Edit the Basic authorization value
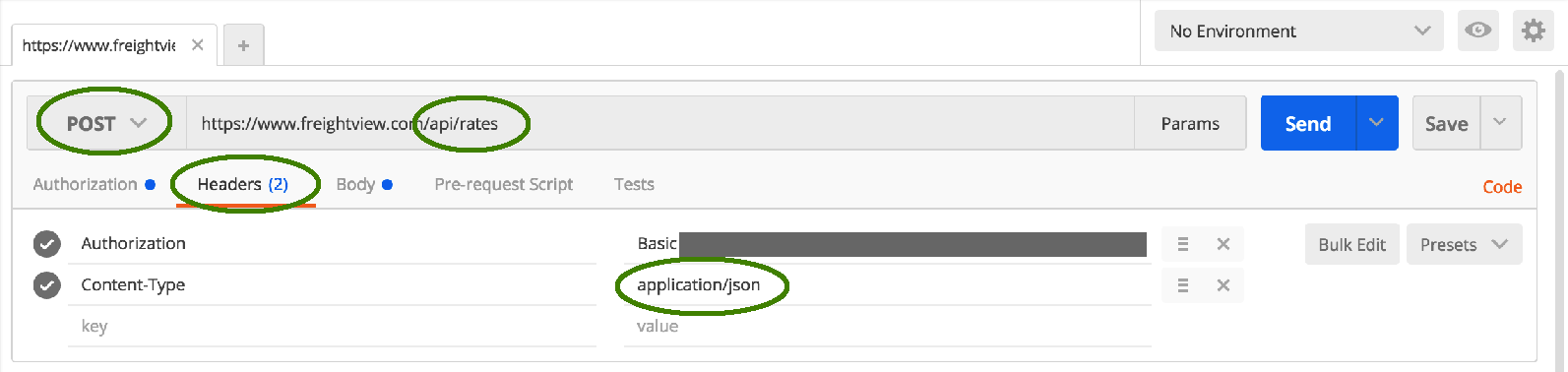The image size is (1568, 372). click(887, 243)
